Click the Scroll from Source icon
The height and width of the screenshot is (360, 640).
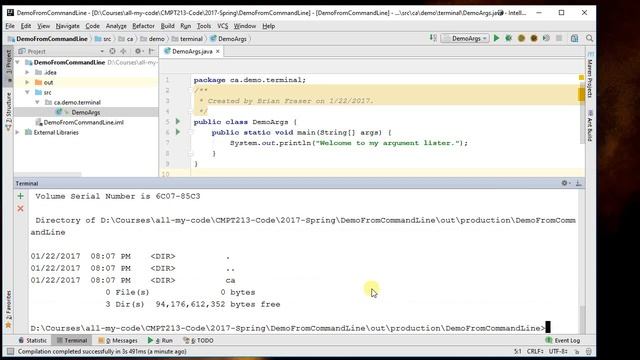(x=112, y=51)
